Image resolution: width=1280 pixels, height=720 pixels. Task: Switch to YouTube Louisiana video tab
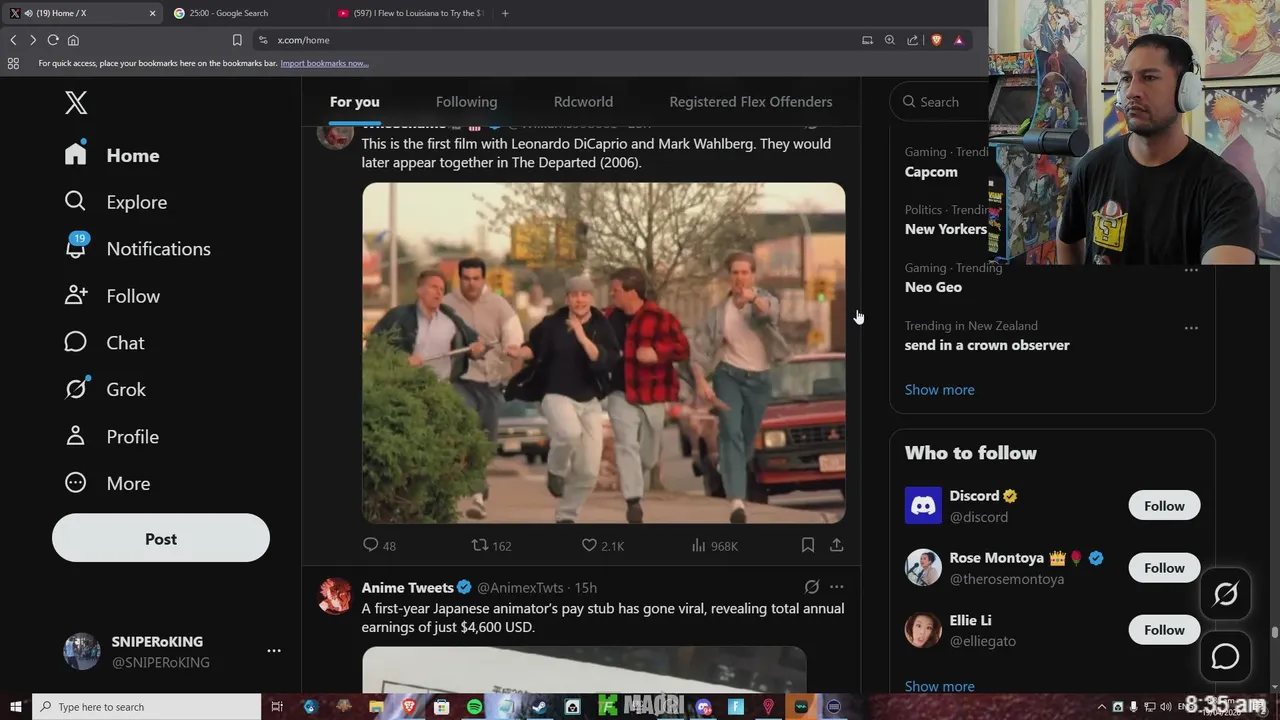pos(412,13)
